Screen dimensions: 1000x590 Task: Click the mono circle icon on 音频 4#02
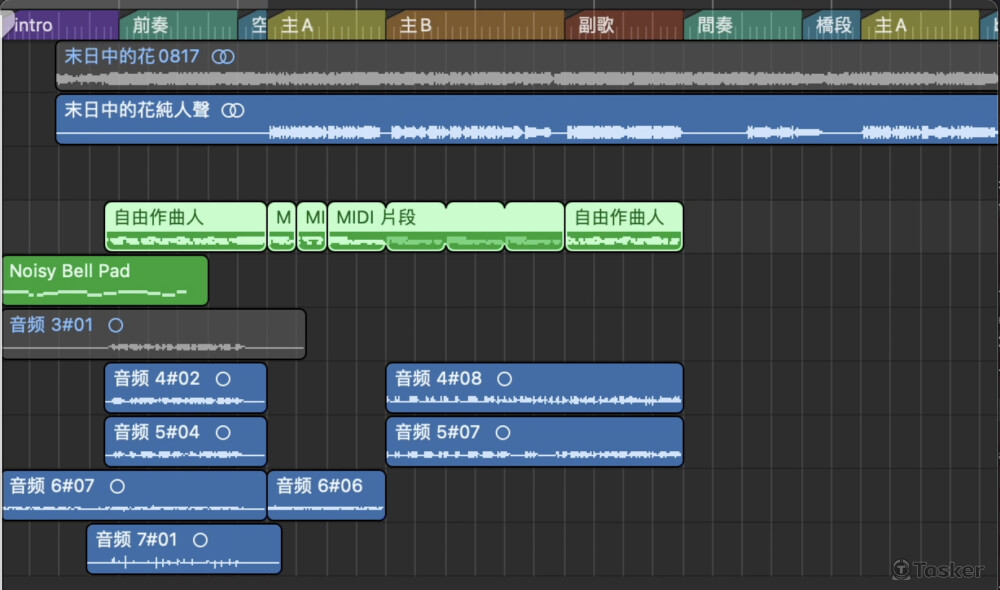coord(223,379)
